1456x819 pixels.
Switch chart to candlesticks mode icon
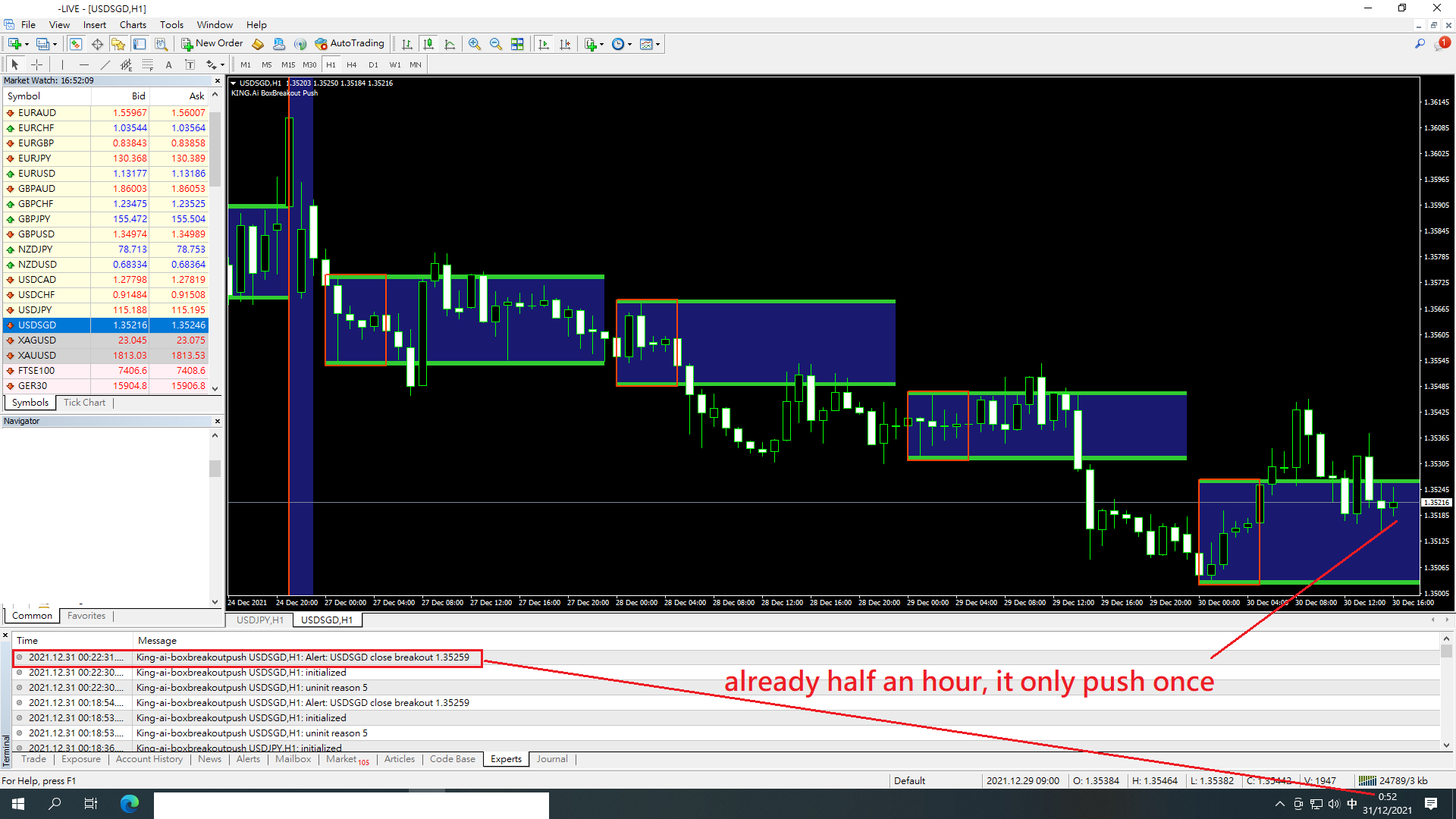coord(428,44)
